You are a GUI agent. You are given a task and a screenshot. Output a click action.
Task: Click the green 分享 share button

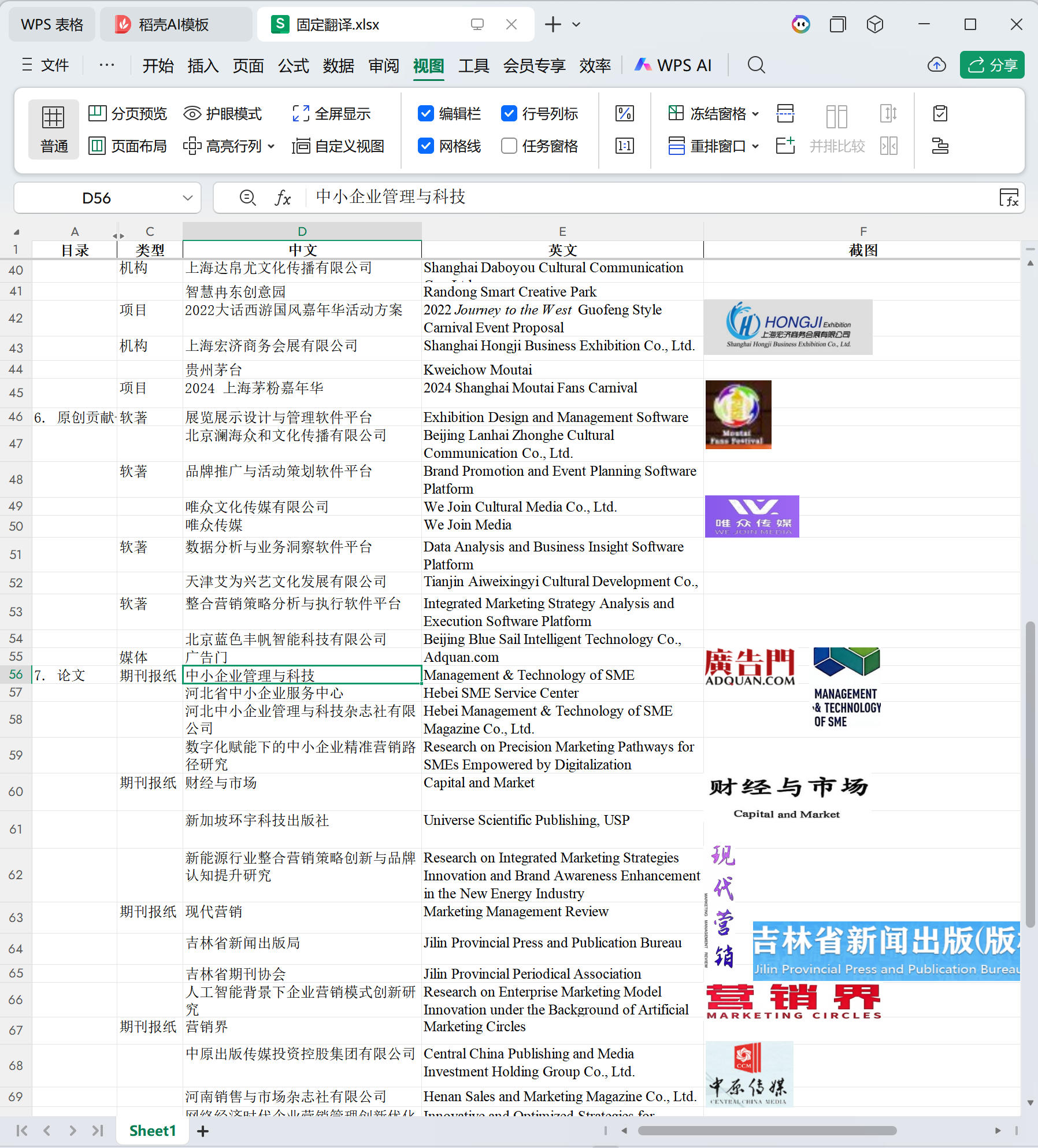tap(992, 65)
